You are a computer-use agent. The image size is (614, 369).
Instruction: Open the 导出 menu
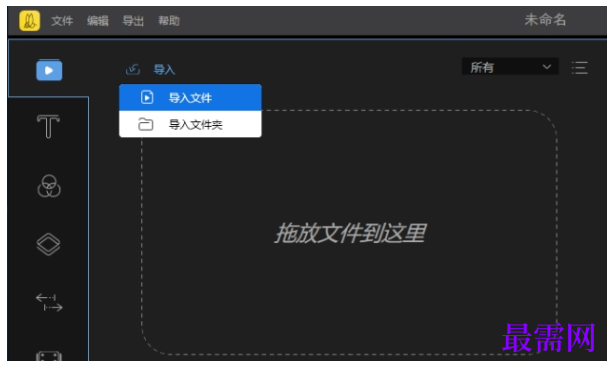tap(133, 21)
